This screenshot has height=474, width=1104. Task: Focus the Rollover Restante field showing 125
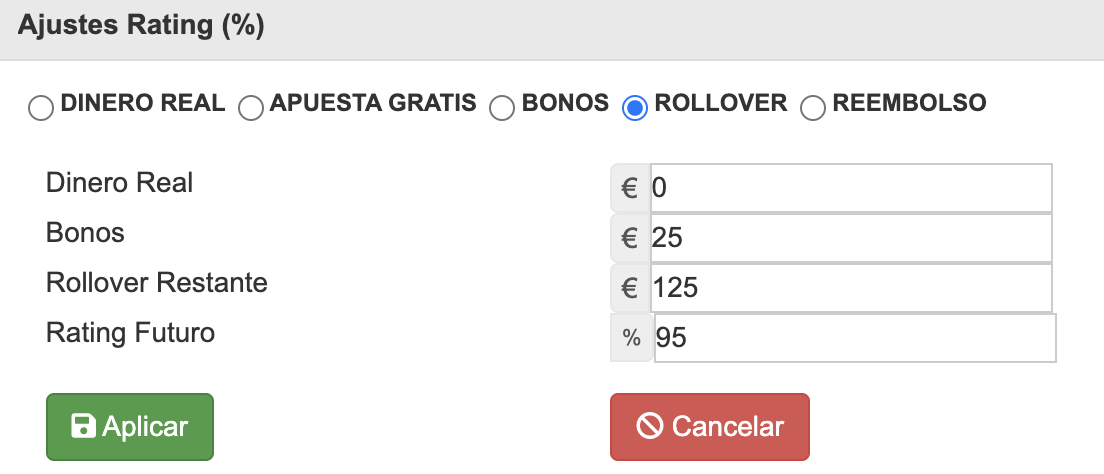tap(851, 288)
